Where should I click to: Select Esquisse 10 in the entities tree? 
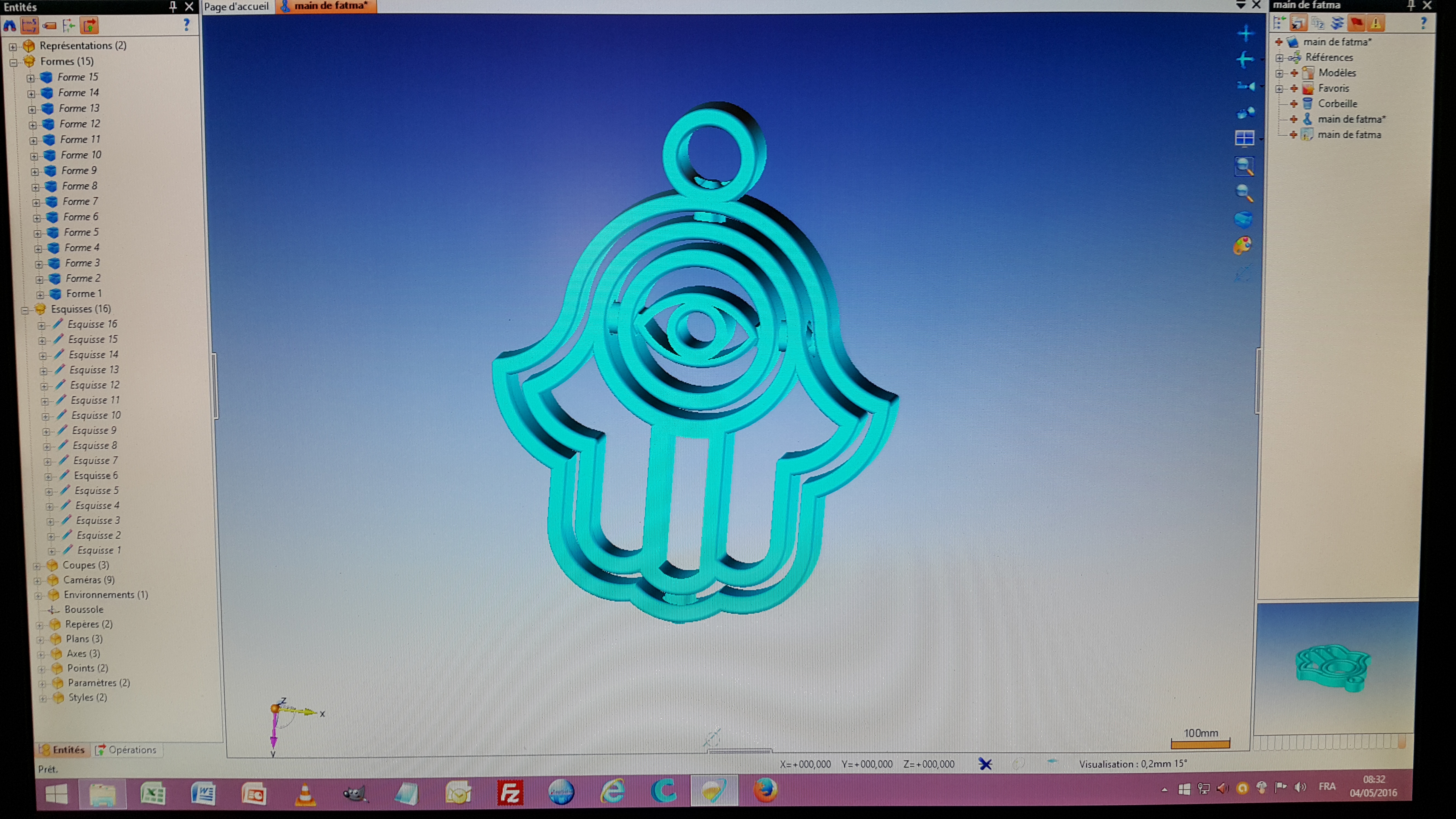point(96,416)
